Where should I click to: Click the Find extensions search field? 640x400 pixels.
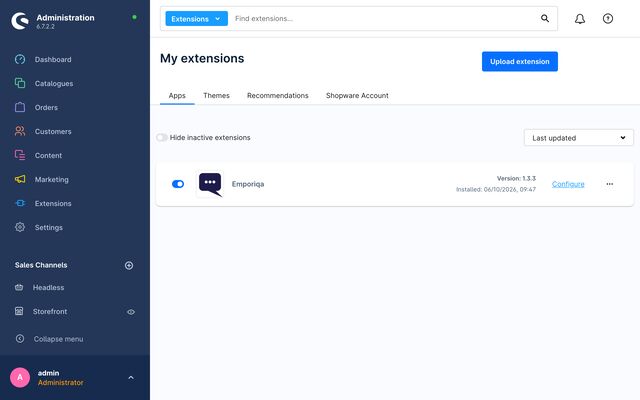coord(384,19)
